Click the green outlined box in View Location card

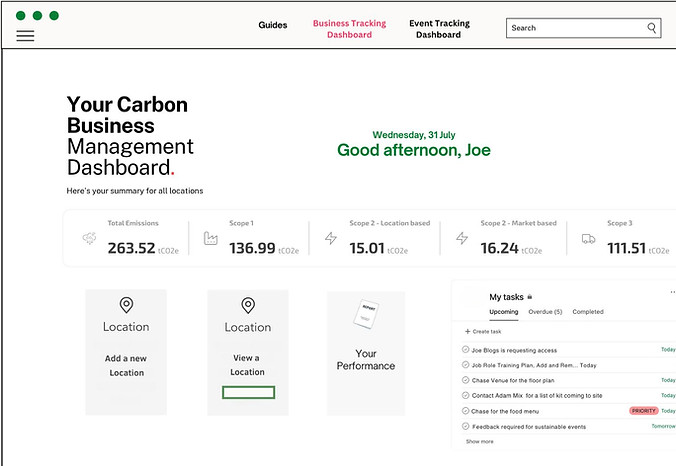tap(248, 392)
